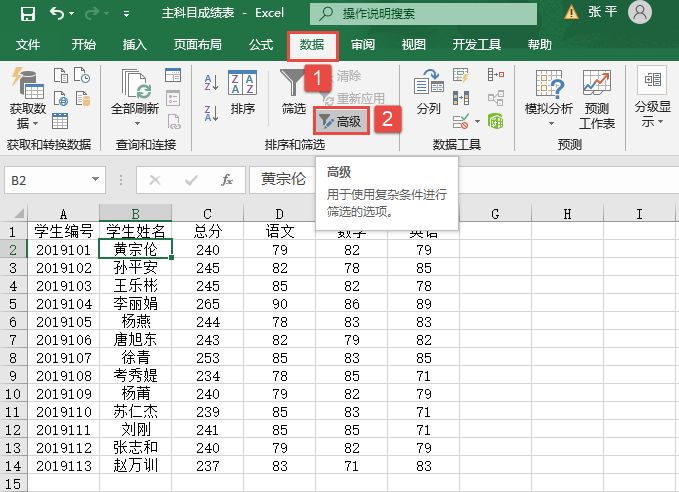The height and width of the screenshot is (492, 679).
Task: Open the 排序 dialog
Action: (x=242, y=92)
